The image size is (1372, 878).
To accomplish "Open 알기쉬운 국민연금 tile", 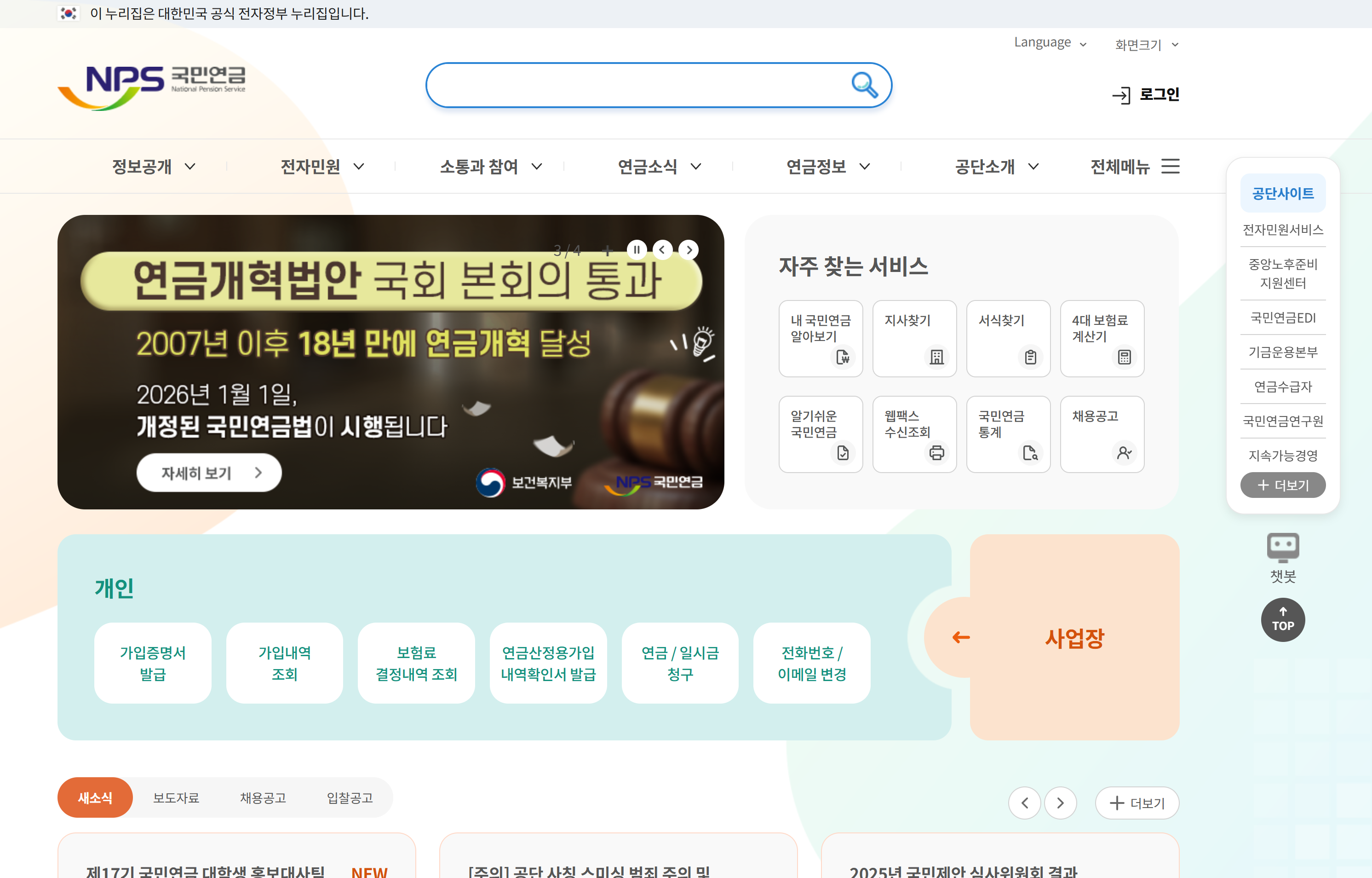I will [821, 434].
